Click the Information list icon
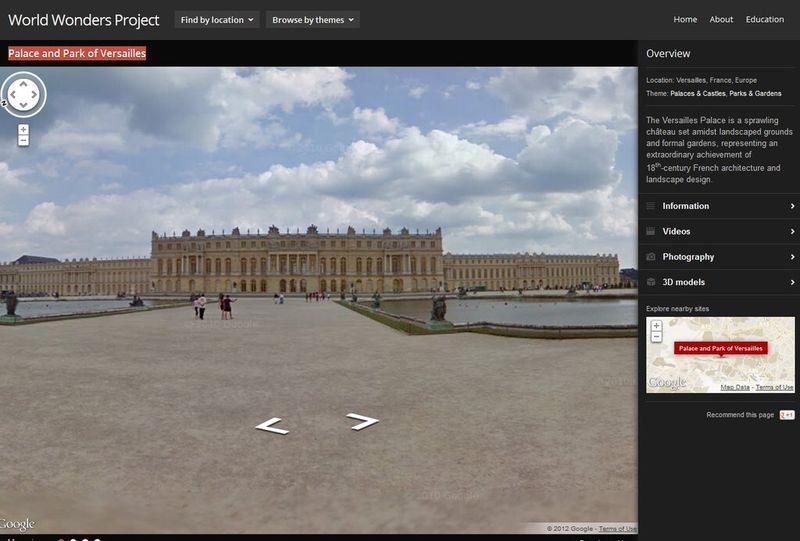The width and height of the screenshot is (800, 541). click(x=651, y=206)
